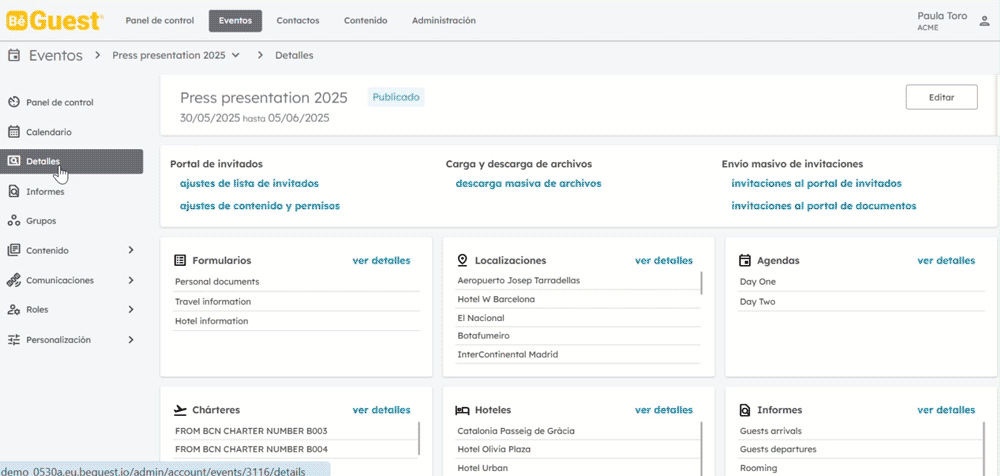Click the Personalización sliders icon

(x=14, y=339)
